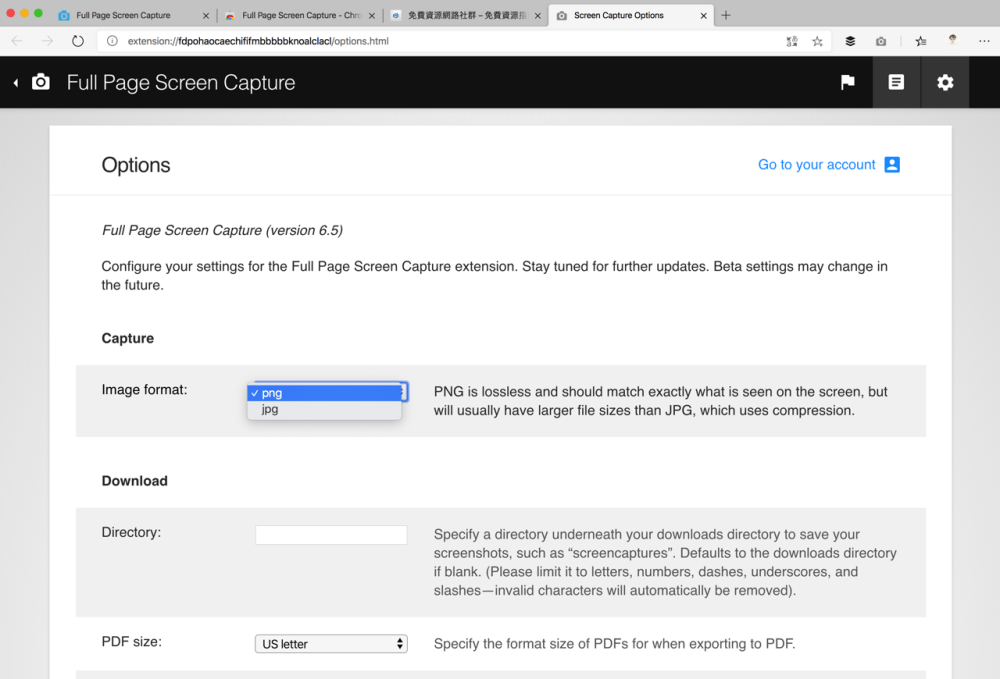Click the back arrow in the extension header

[x=16, y=83]
